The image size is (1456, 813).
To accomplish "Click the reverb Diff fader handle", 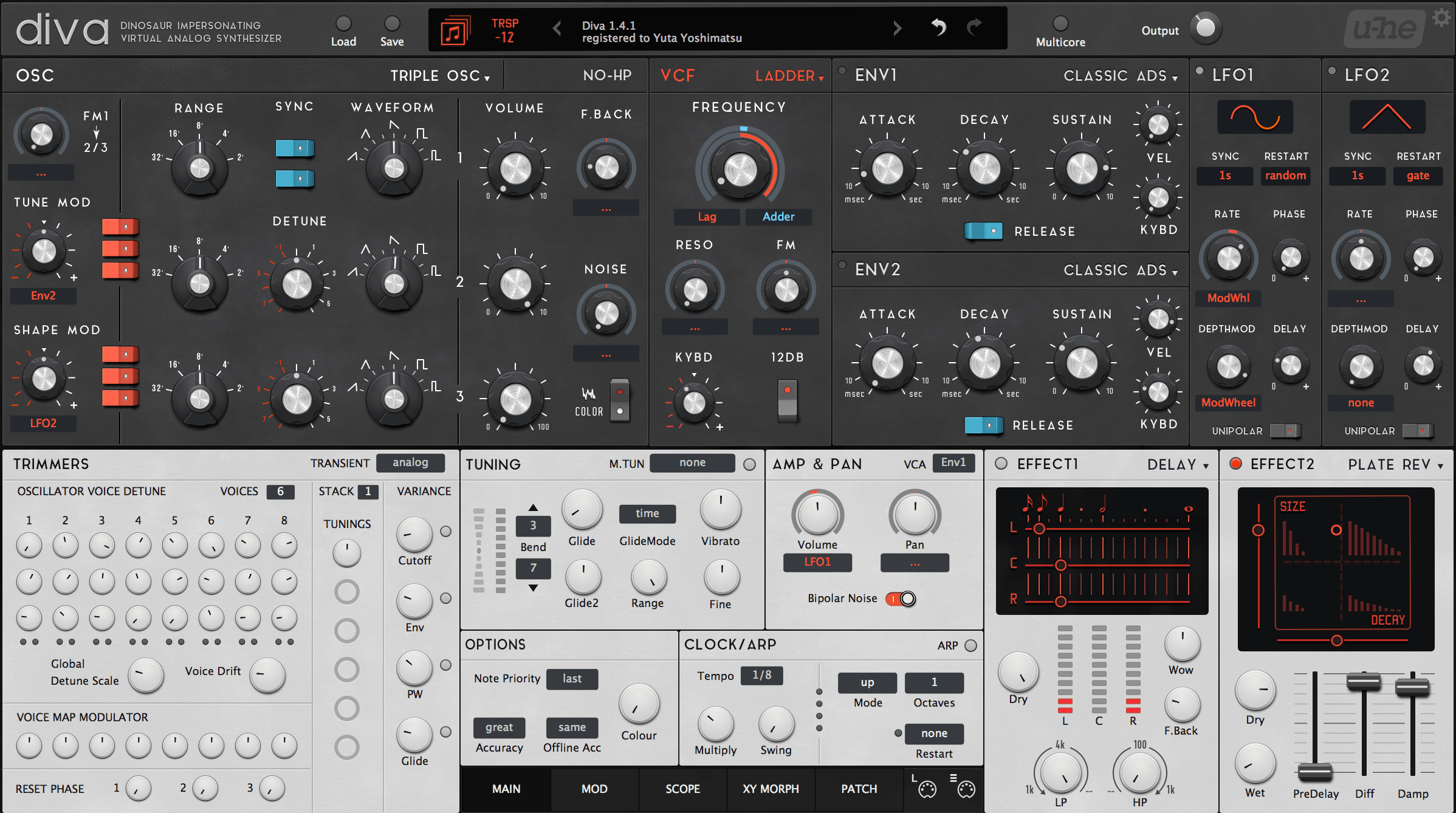I will click(x=1364, y=682).
